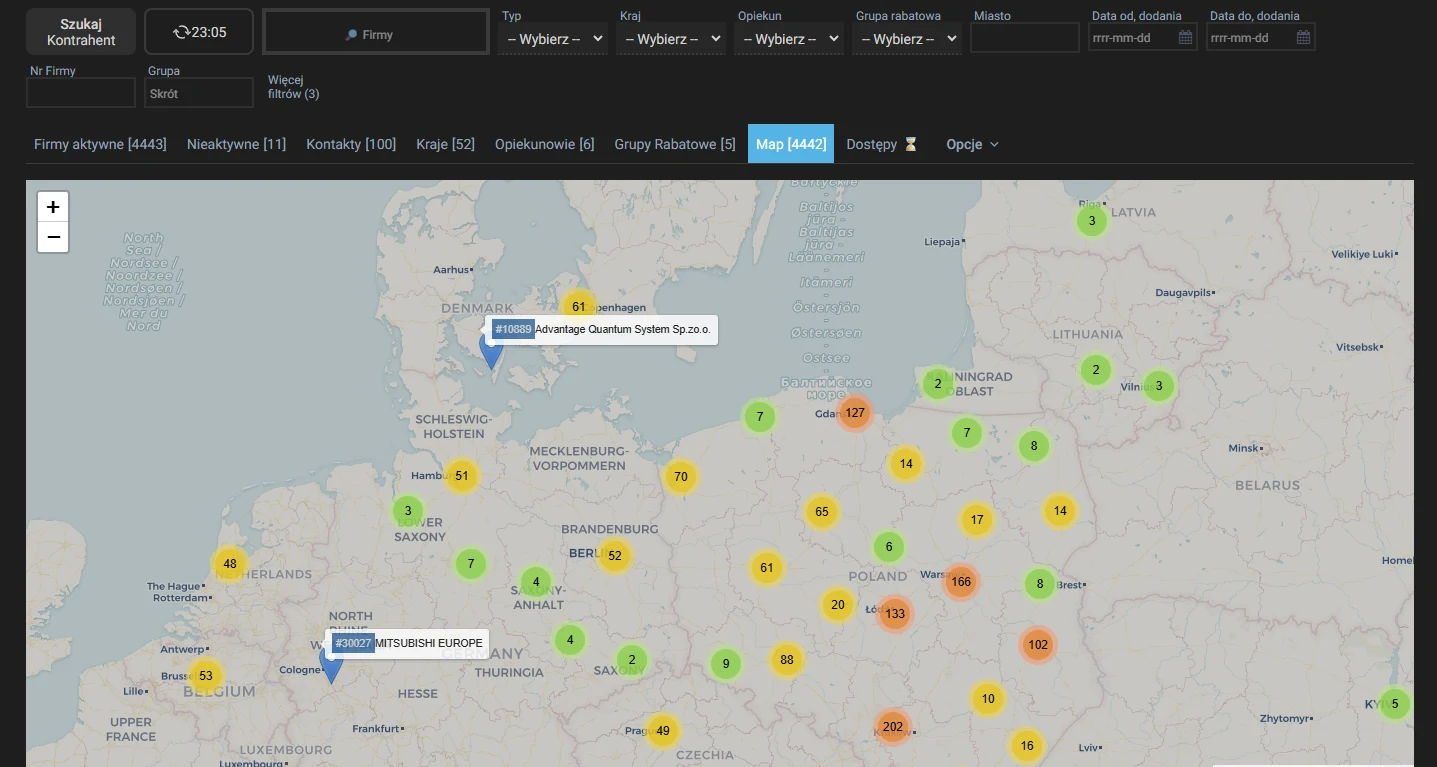The width and height of the screenshot is (1437, 767).
Task: Select the orange 202 cluster marker
Action: click(x=893, y=727)
